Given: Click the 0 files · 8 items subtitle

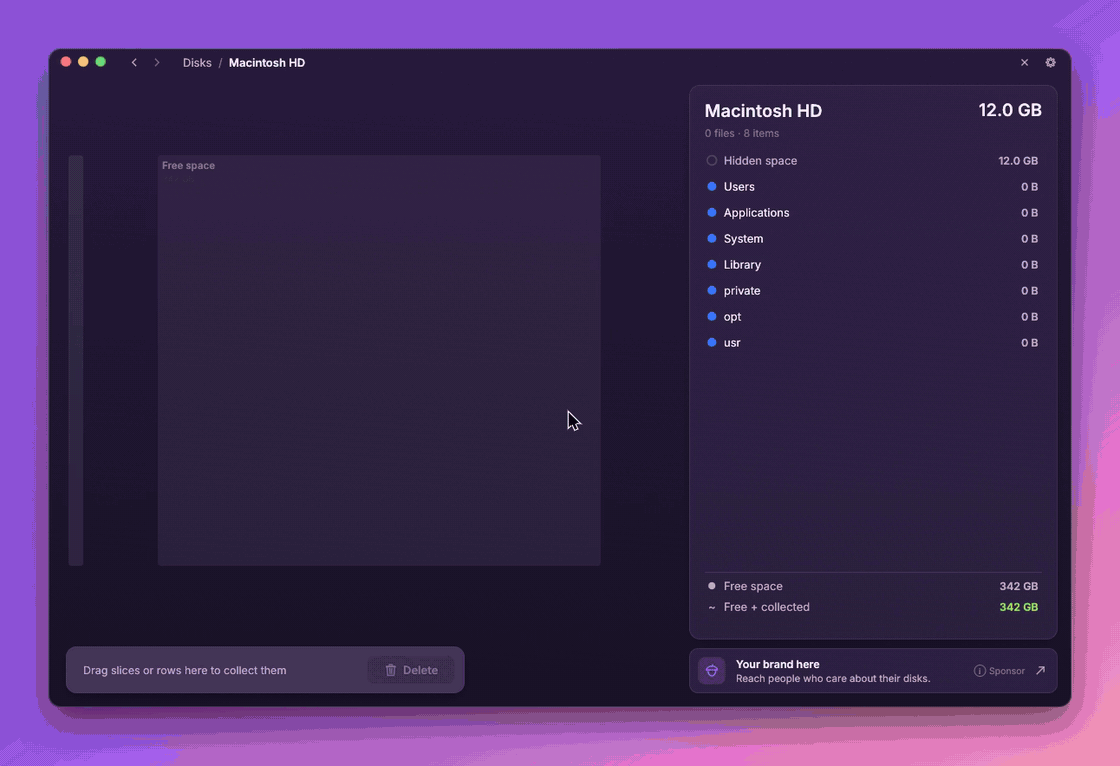Looking at the screenshot, I should click(741, 134).
